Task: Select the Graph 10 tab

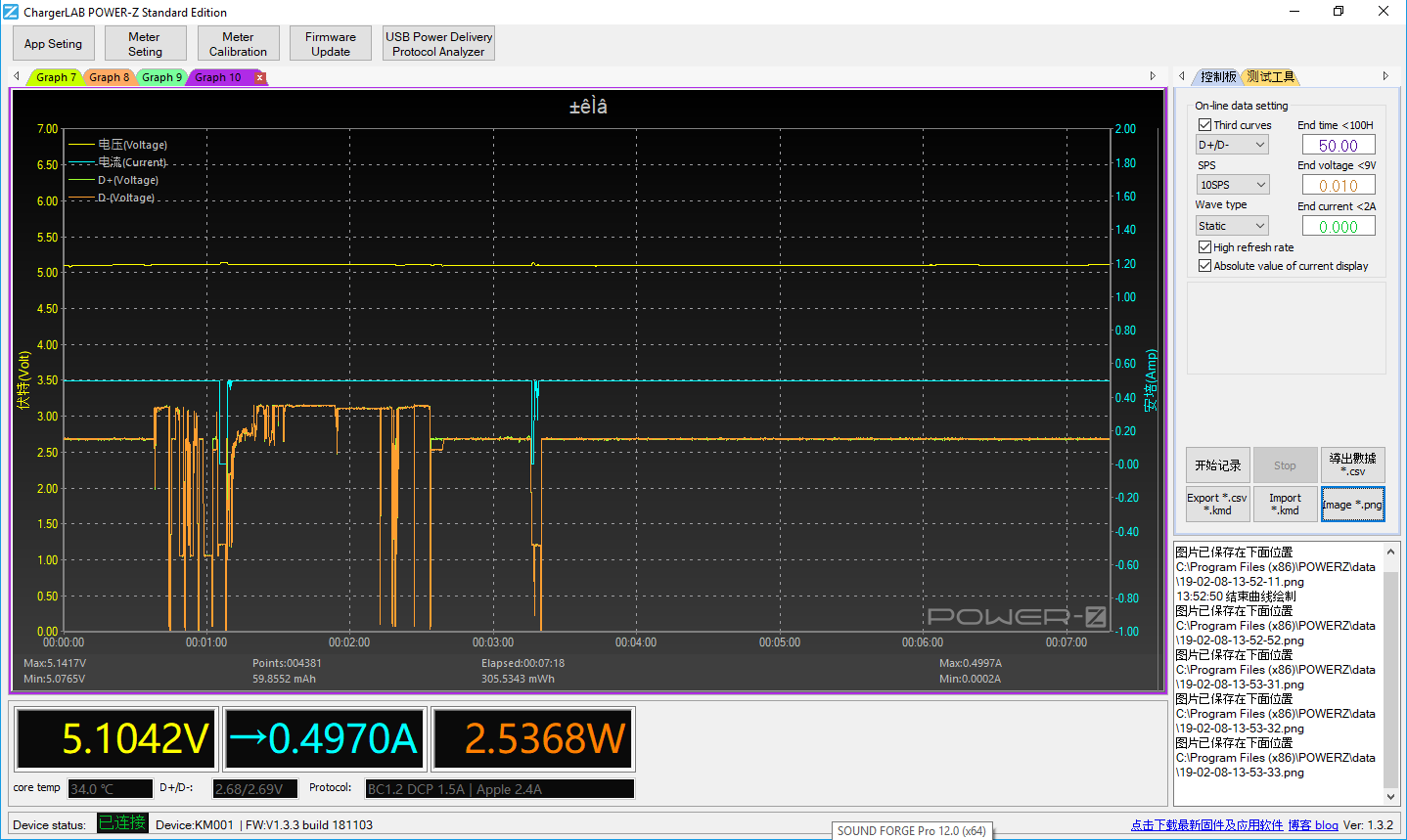Action: pos(218,77)
